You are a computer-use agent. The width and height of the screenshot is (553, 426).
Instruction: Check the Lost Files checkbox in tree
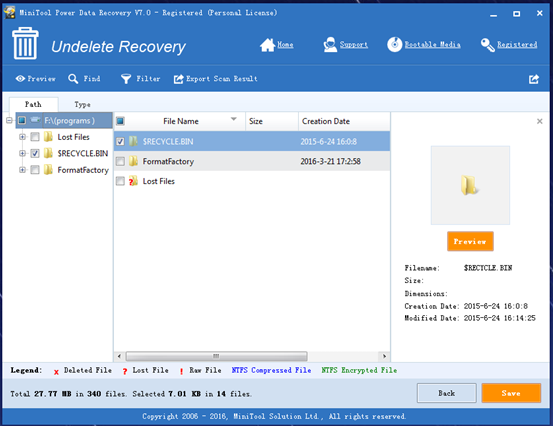pos(35,137)
